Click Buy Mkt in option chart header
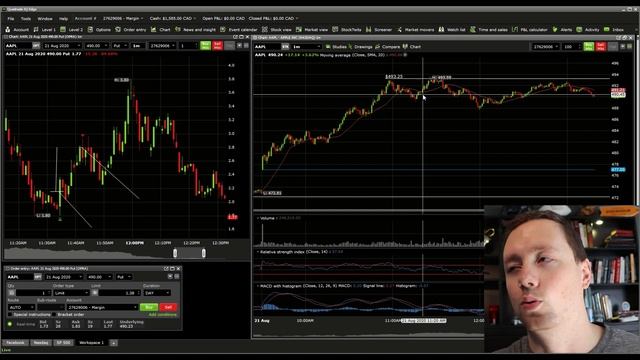640x360 pixels. [205, 46]
